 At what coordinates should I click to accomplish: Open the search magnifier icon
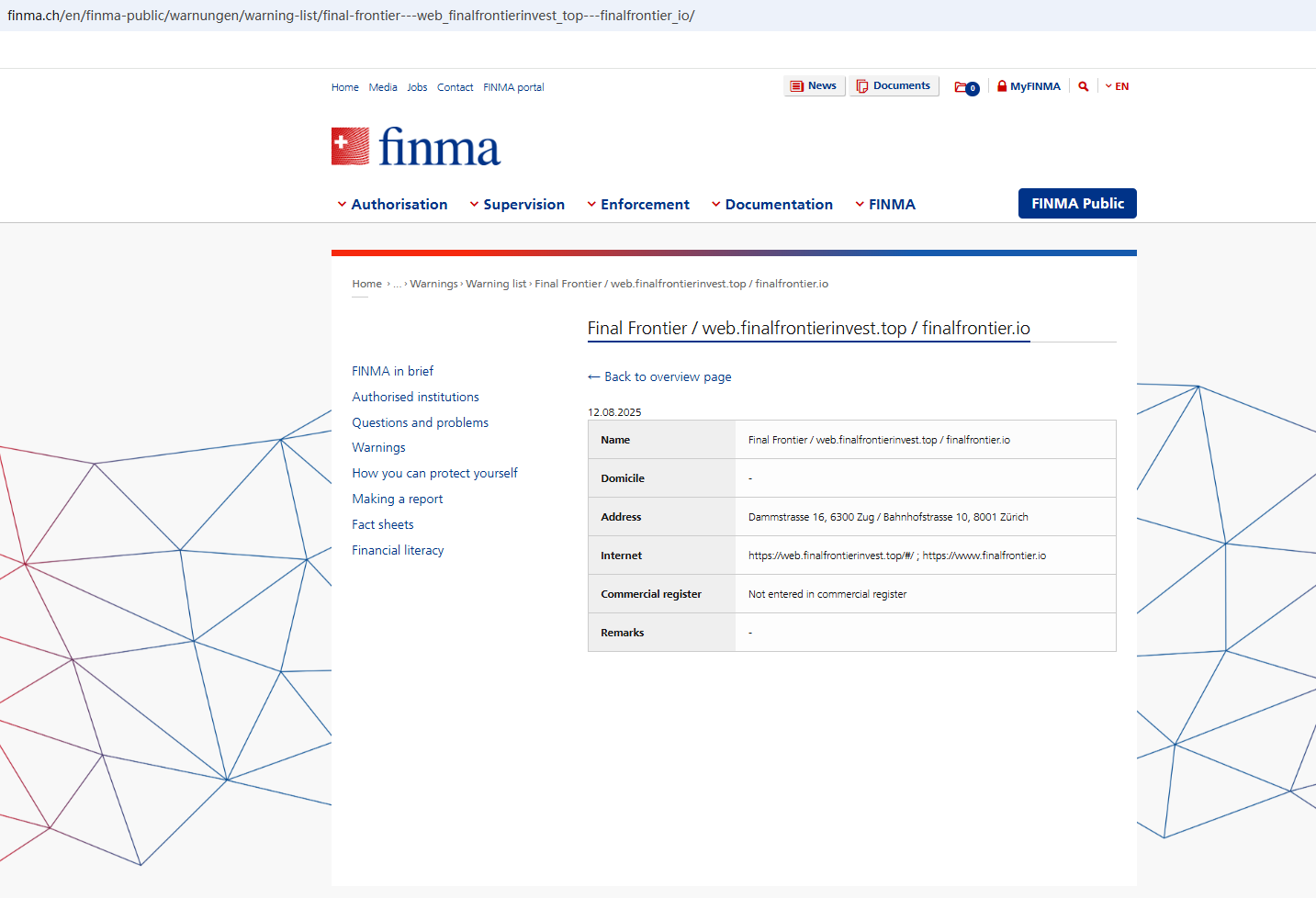point(1084,86)
